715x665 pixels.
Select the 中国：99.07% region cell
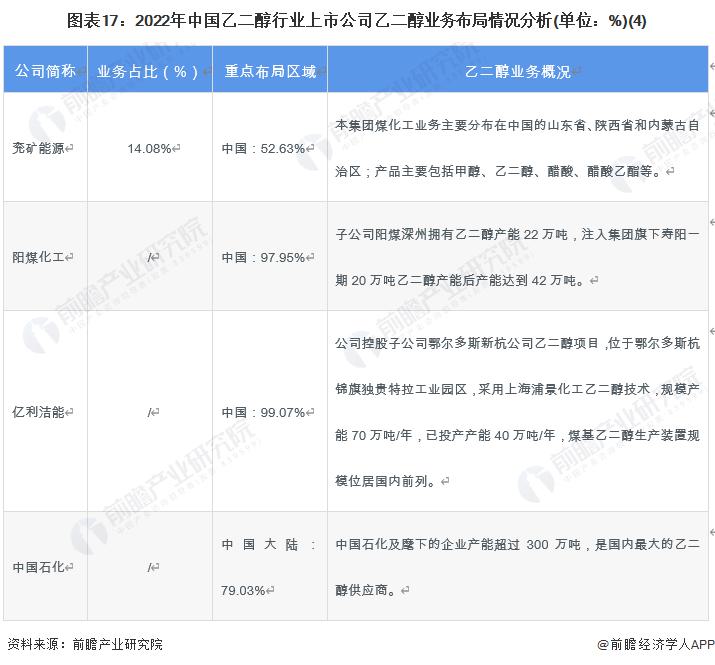tap(262, 411)
